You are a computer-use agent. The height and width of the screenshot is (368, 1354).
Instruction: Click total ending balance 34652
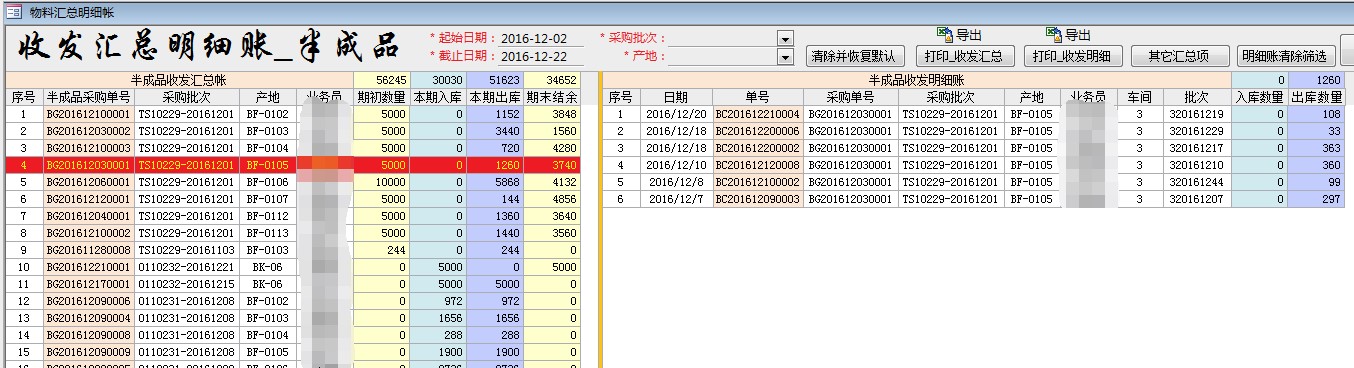click(x=552, y=80)
